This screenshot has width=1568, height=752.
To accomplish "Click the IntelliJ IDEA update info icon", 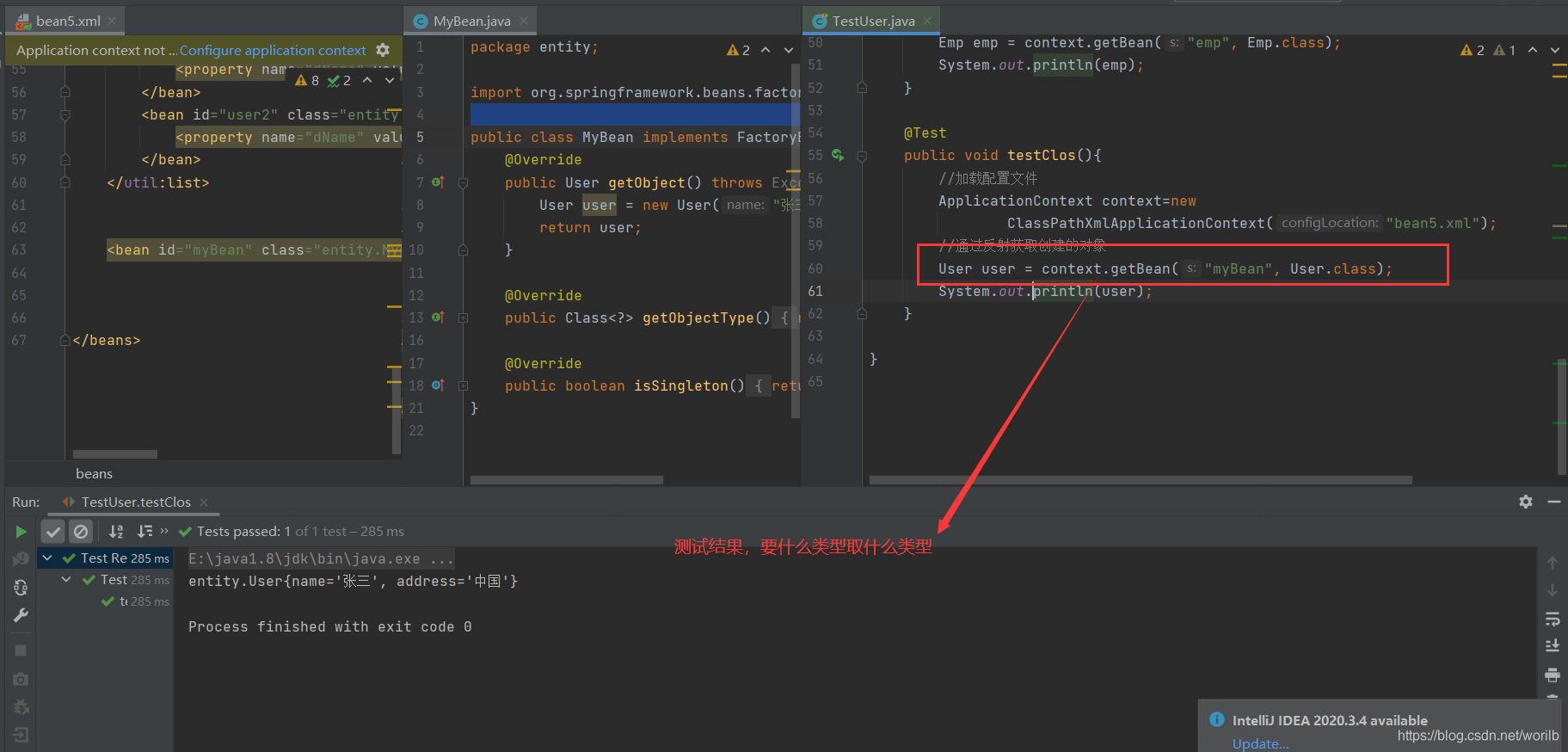I will point(1217,719).
